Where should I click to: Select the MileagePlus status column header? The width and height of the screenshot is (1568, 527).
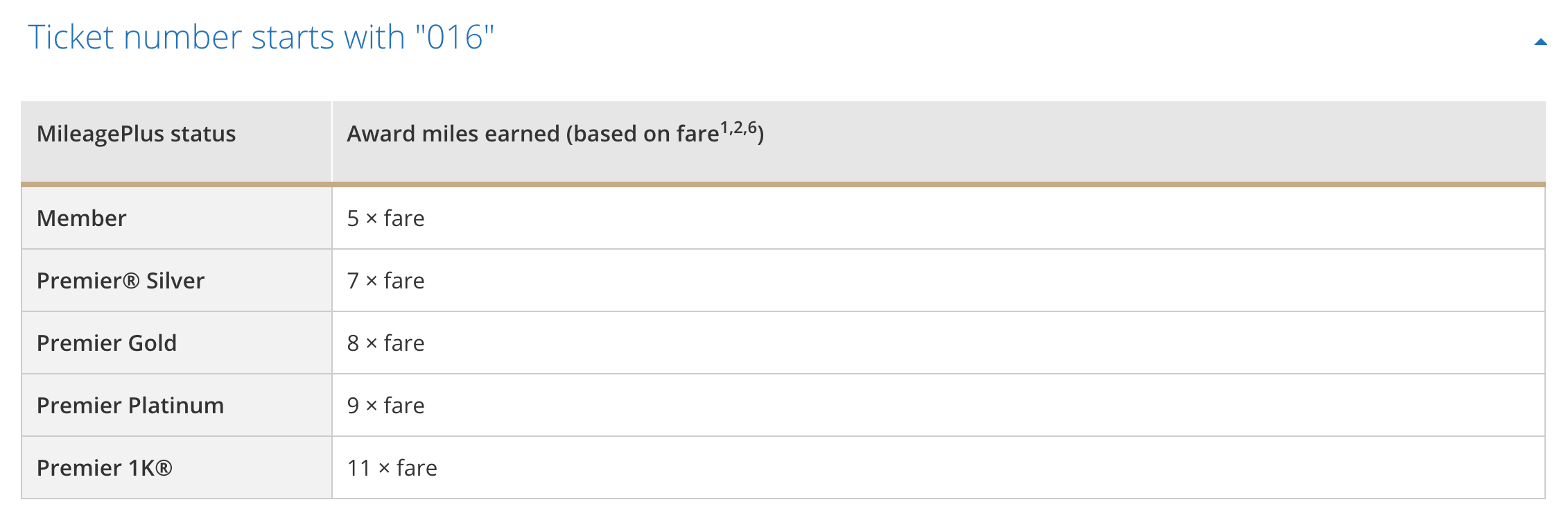[136, 134]
